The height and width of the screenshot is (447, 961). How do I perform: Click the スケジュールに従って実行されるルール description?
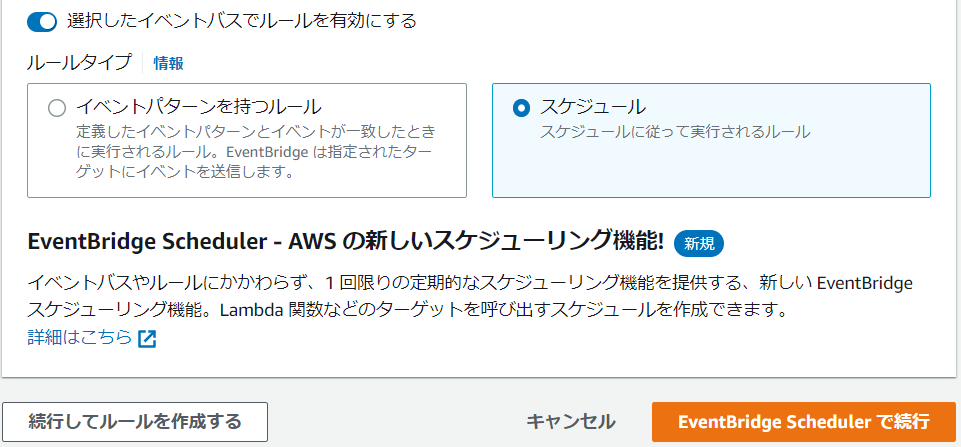pyautogui.click(x=675, y=132)
